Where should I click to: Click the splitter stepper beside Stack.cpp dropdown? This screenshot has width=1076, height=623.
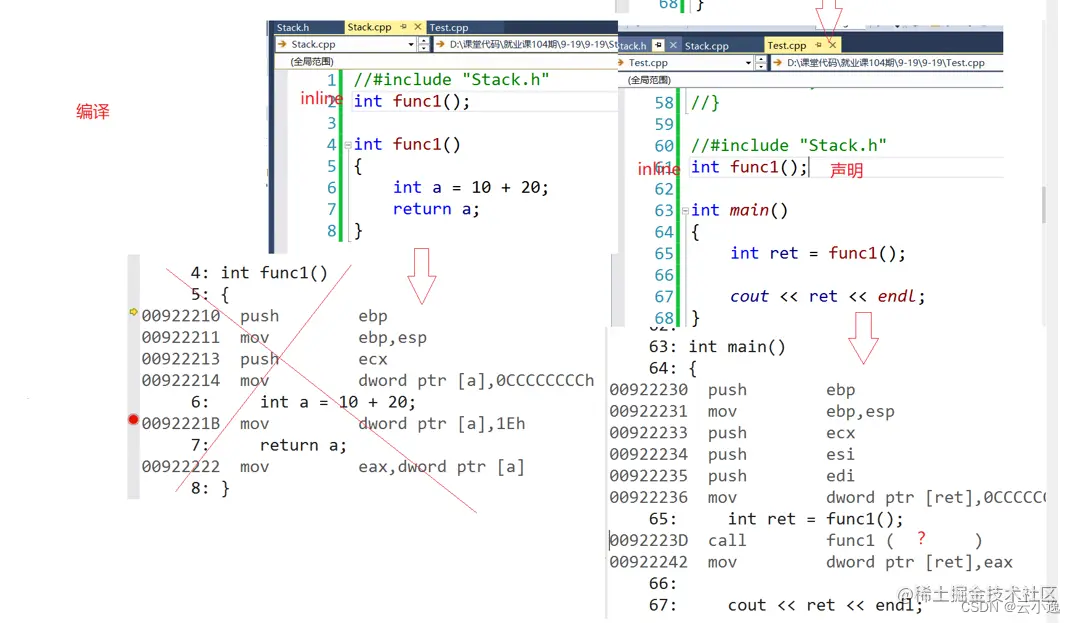point(423,44)
